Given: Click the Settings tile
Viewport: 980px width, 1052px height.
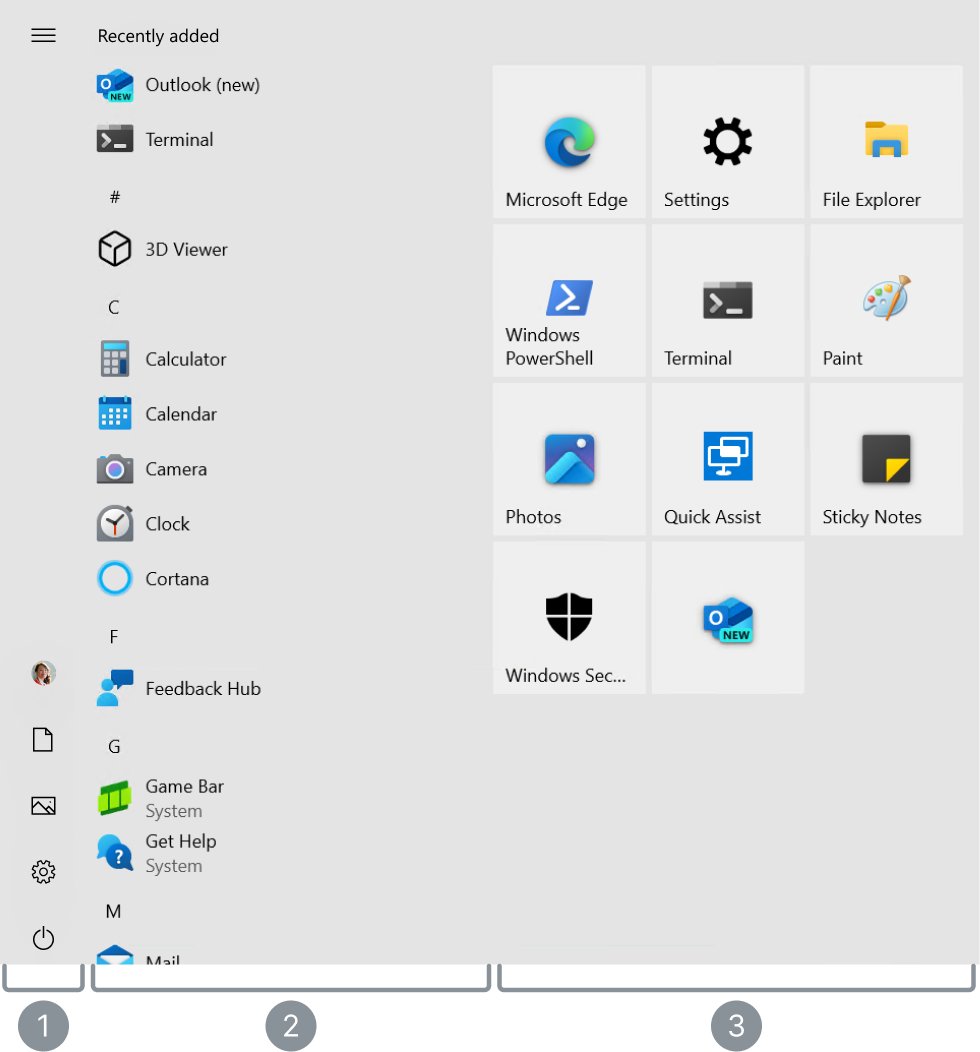Looking at the screenshot, I should pyautogui.click(x=728, y=142).
